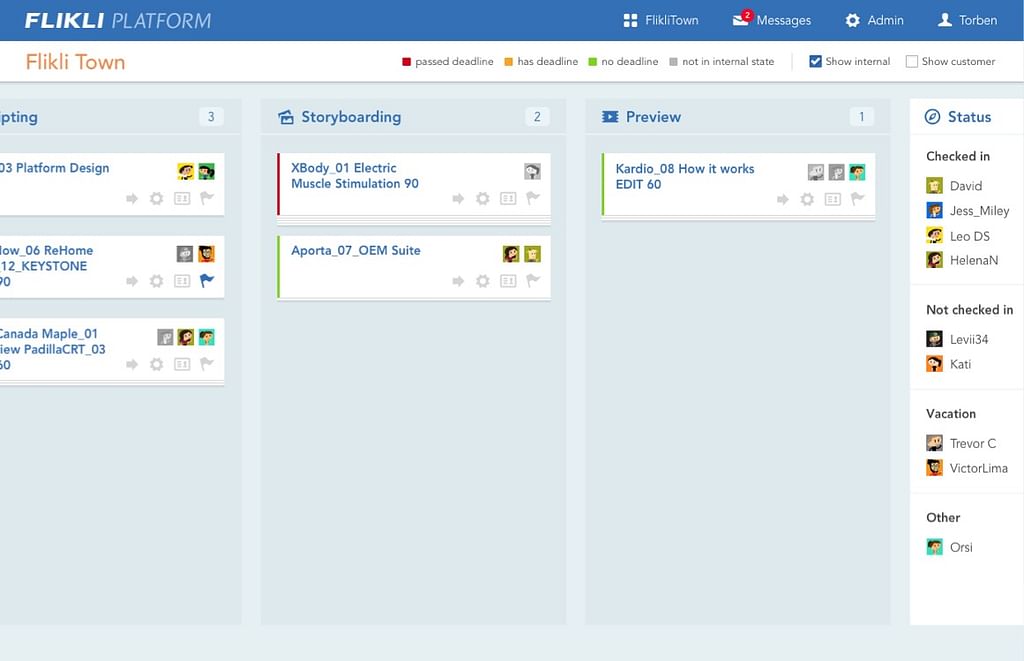Open details card icon on Kardio_08 card
This screenshot has width=1024, height=661.
click(x=833, y=199)
